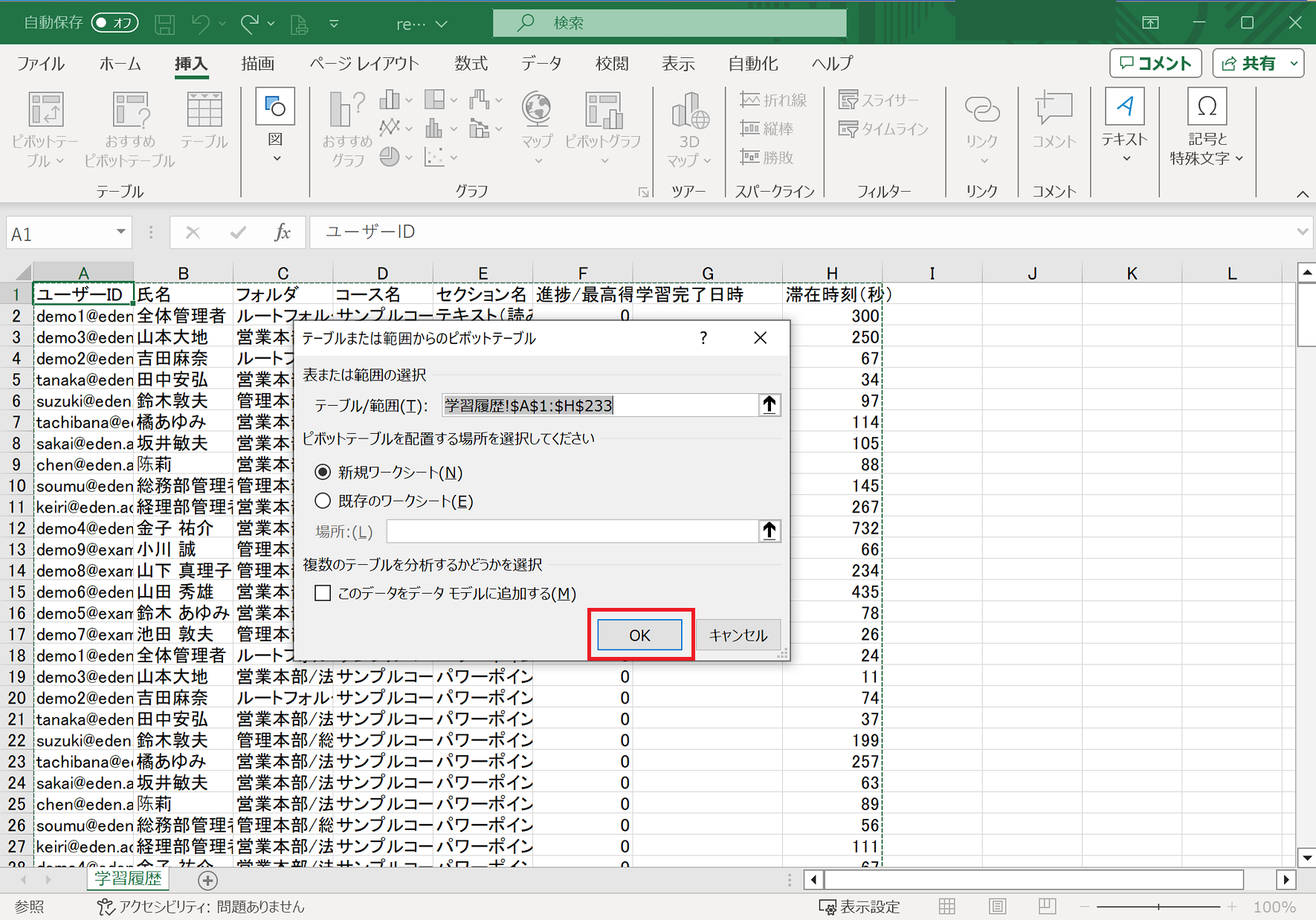This screenshot has height=920, width=1316.
Task: Click the テーブル/範囲 input field
Action: point(599,405)
